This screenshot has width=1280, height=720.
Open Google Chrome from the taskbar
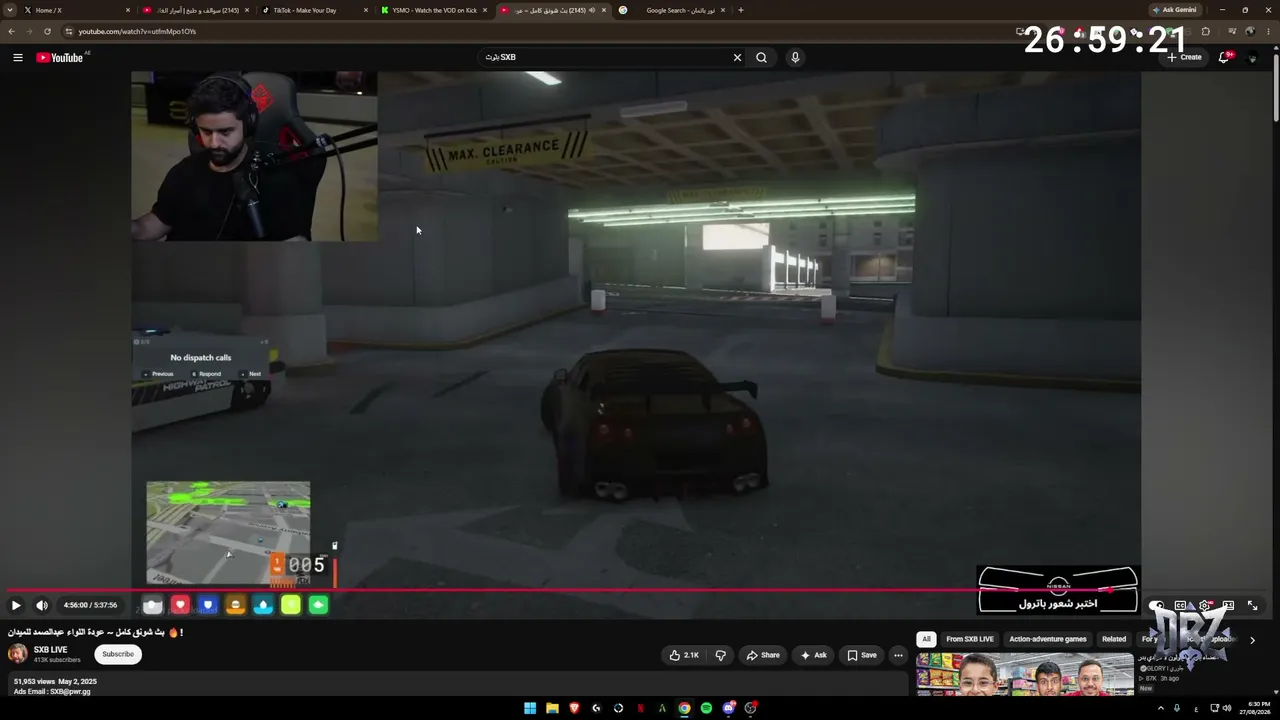pyautogui.click(x=684, y=708)
